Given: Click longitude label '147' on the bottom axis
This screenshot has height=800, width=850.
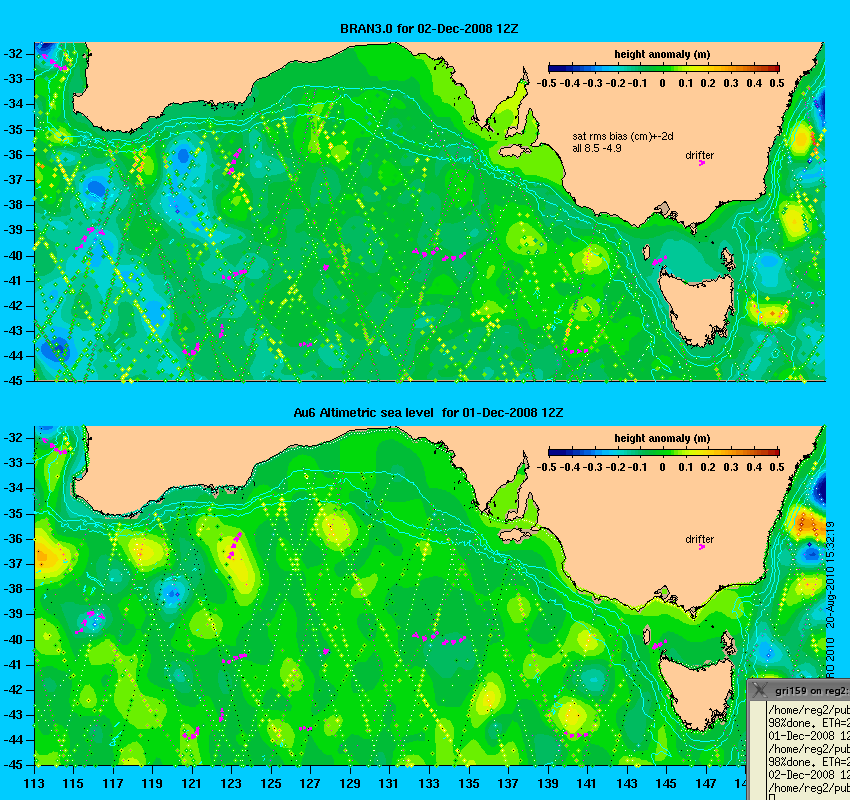Looking at the screenshot, I should (706, 784).
